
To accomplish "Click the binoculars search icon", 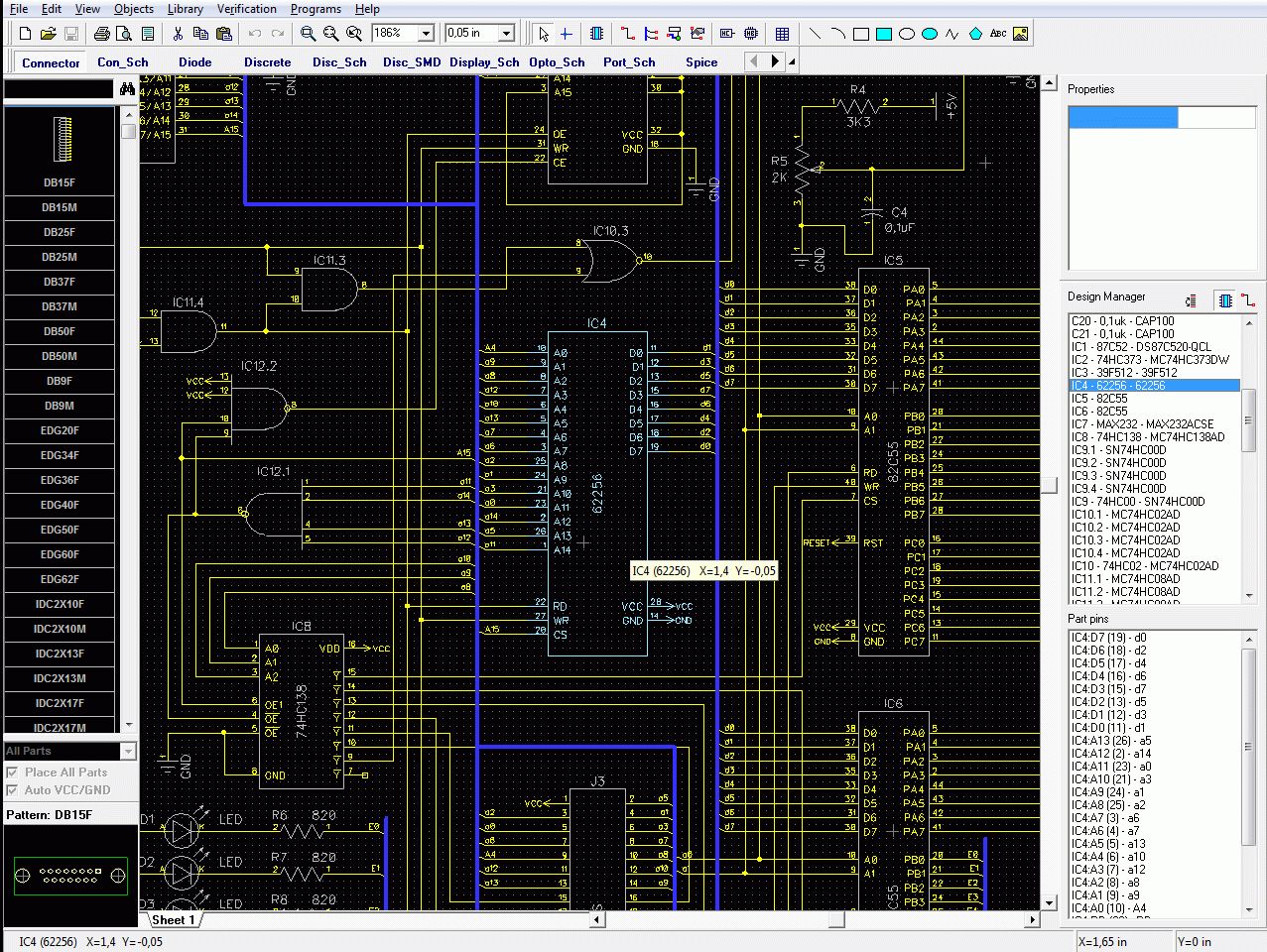I will [127, 89].
